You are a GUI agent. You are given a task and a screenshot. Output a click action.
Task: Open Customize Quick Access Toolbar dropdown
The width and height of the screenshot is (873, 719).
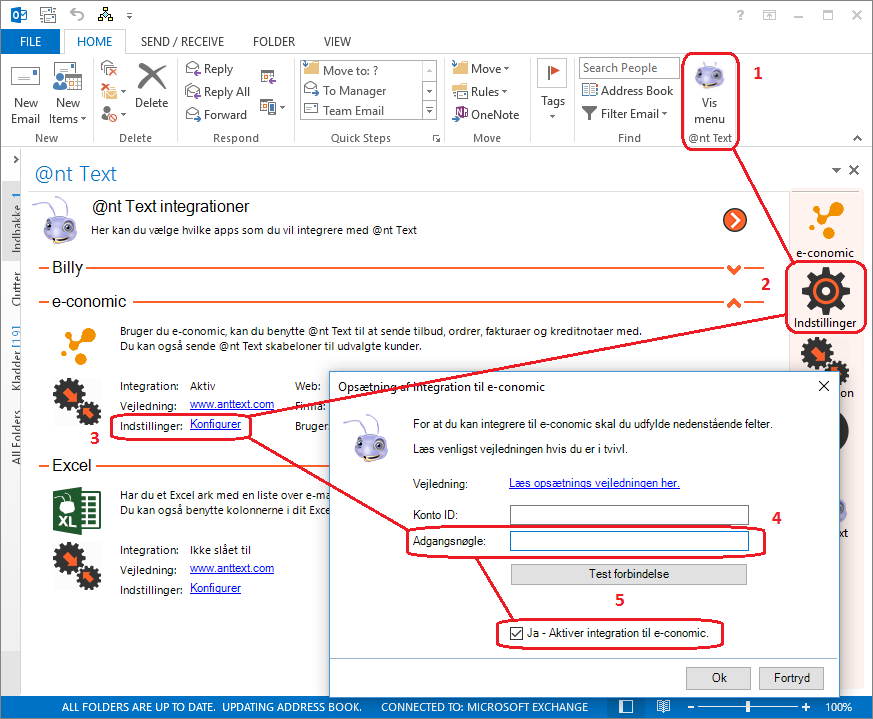(129, 16)
